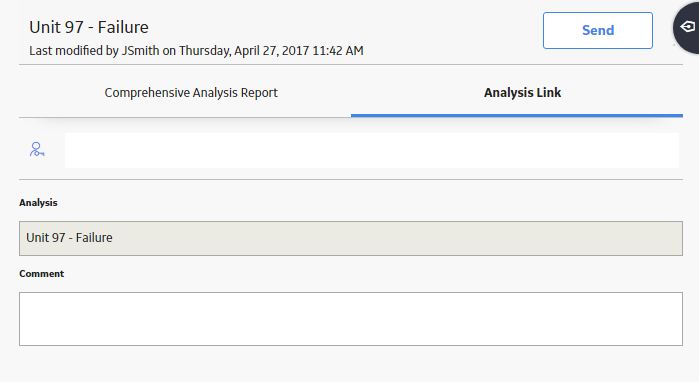Click the horizontal divider above the Analysis label
This screenshot has width=699, height=382.
[x=351, y=180]
